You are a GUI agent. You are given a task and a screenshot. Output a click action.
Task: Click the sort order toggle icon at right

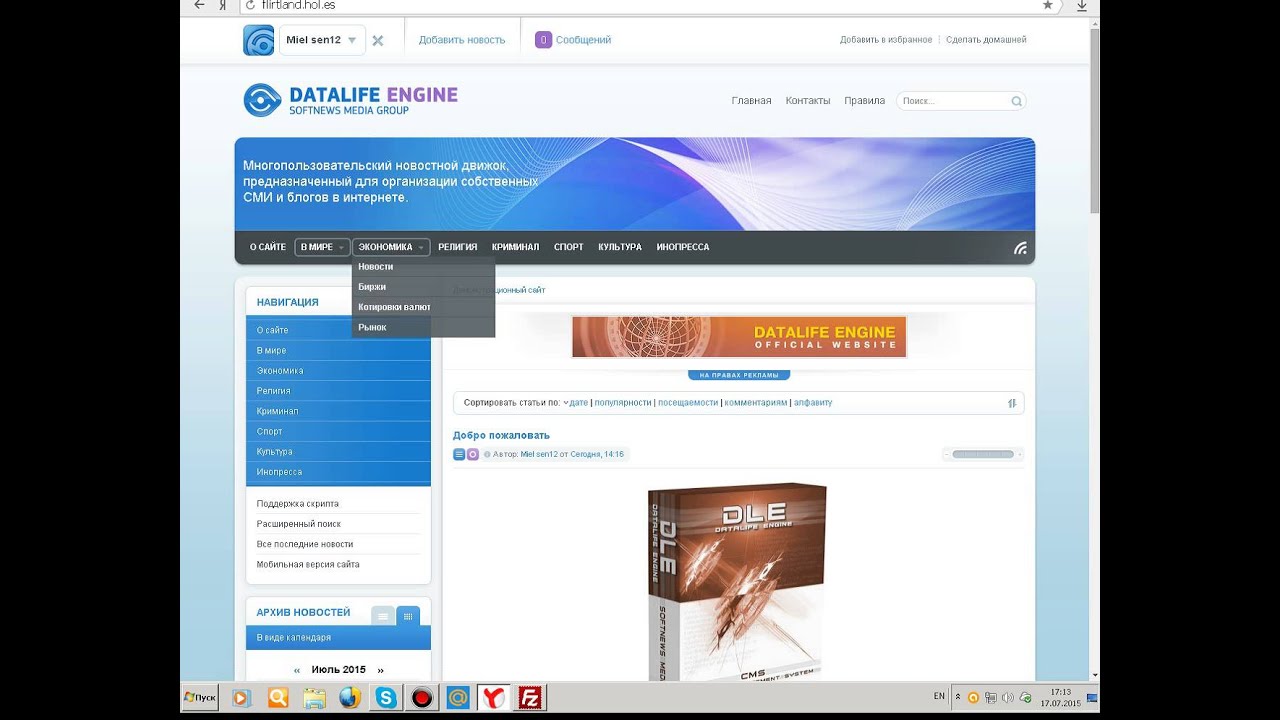[1012, 403]
